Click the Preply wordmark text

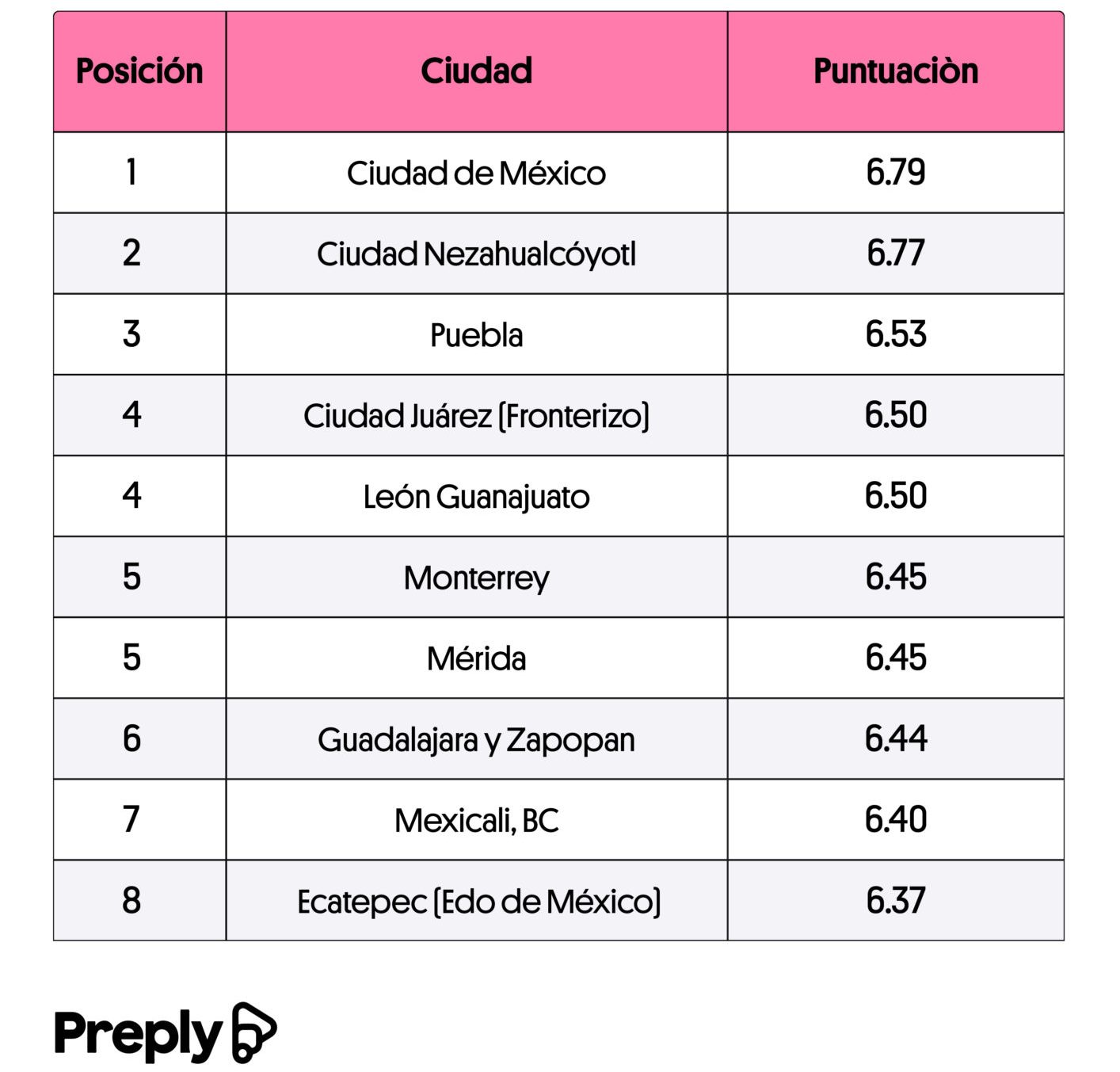[138, 1035]
